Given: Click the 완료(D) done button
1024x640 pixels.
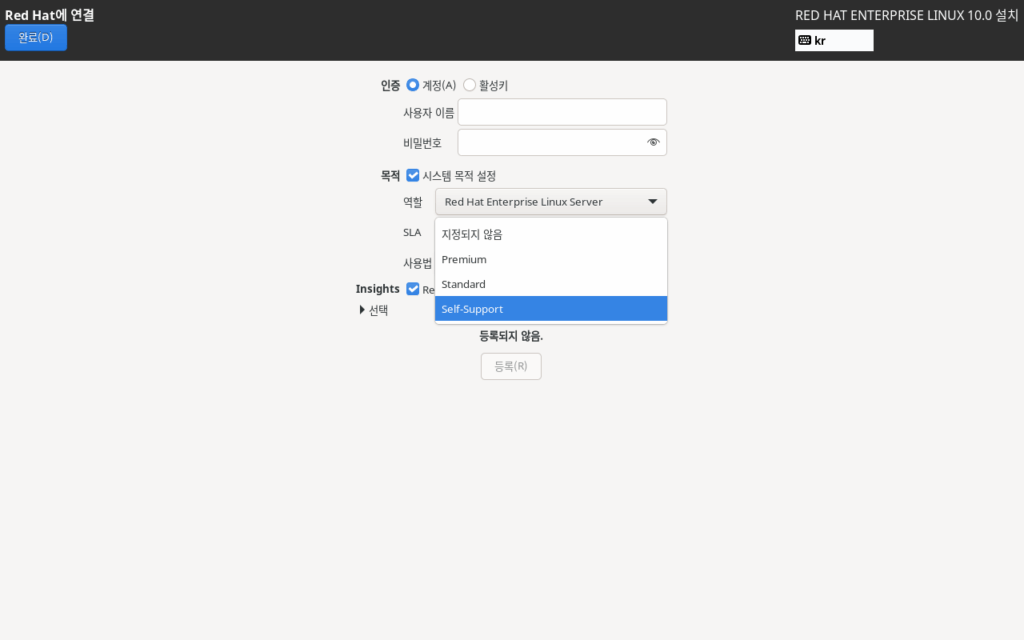Looking at the screenshot, I should tap(36, 38).
